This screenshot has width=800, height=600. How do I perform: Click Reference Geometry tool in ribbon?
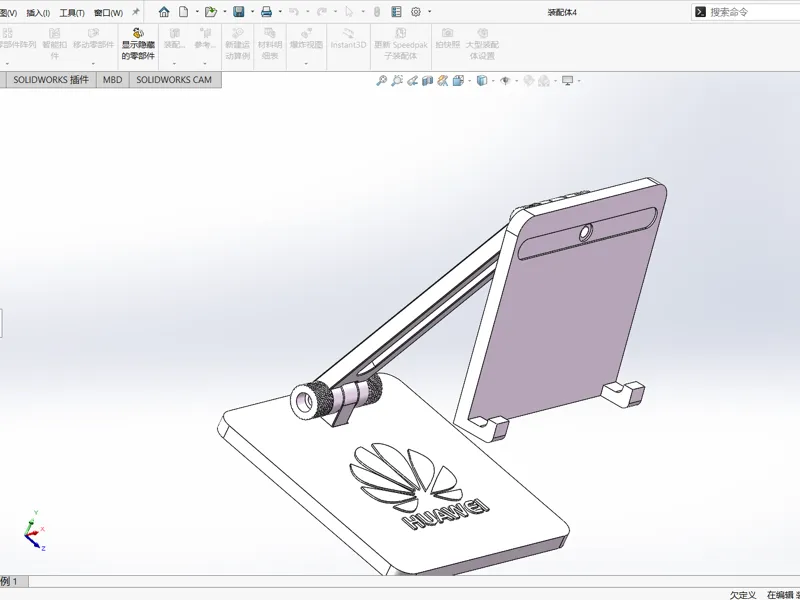coord(205,39)
